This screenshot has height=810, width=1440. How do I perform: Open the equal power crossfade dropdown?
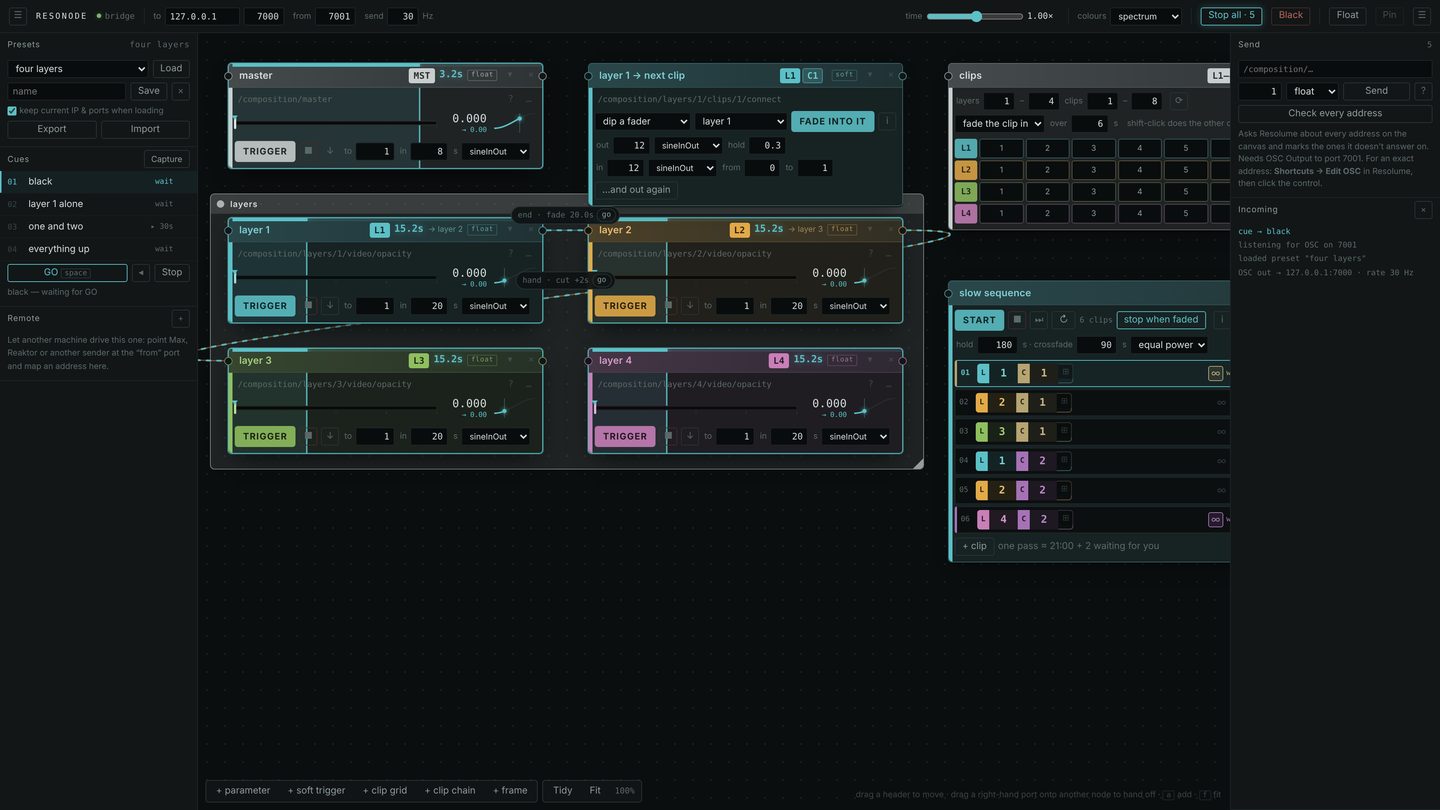click(1169, 345)
